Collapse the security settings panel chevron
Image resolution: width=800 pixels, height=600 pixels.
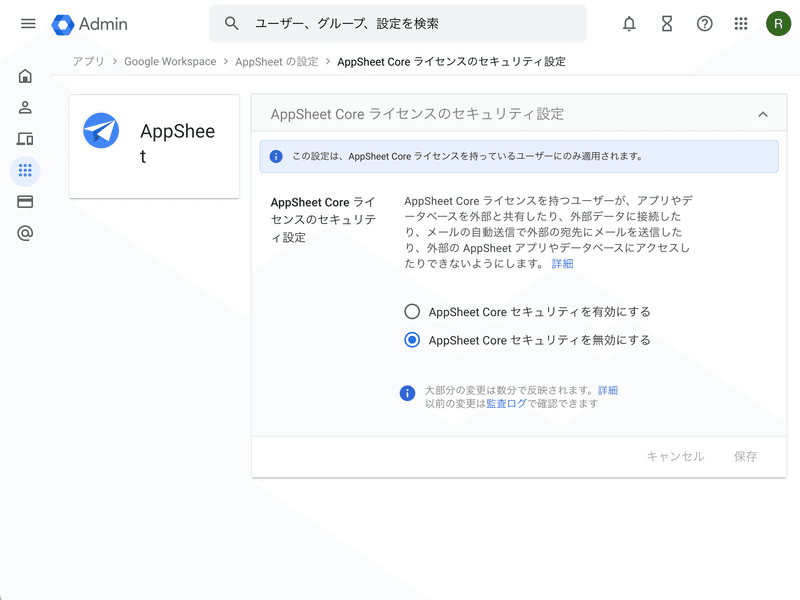tap(763, 114)
